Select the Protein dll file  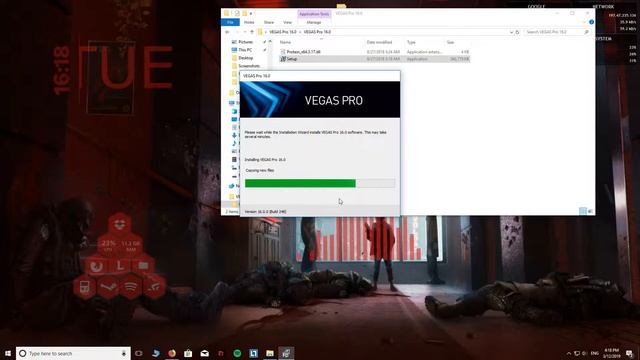[303, 52]
